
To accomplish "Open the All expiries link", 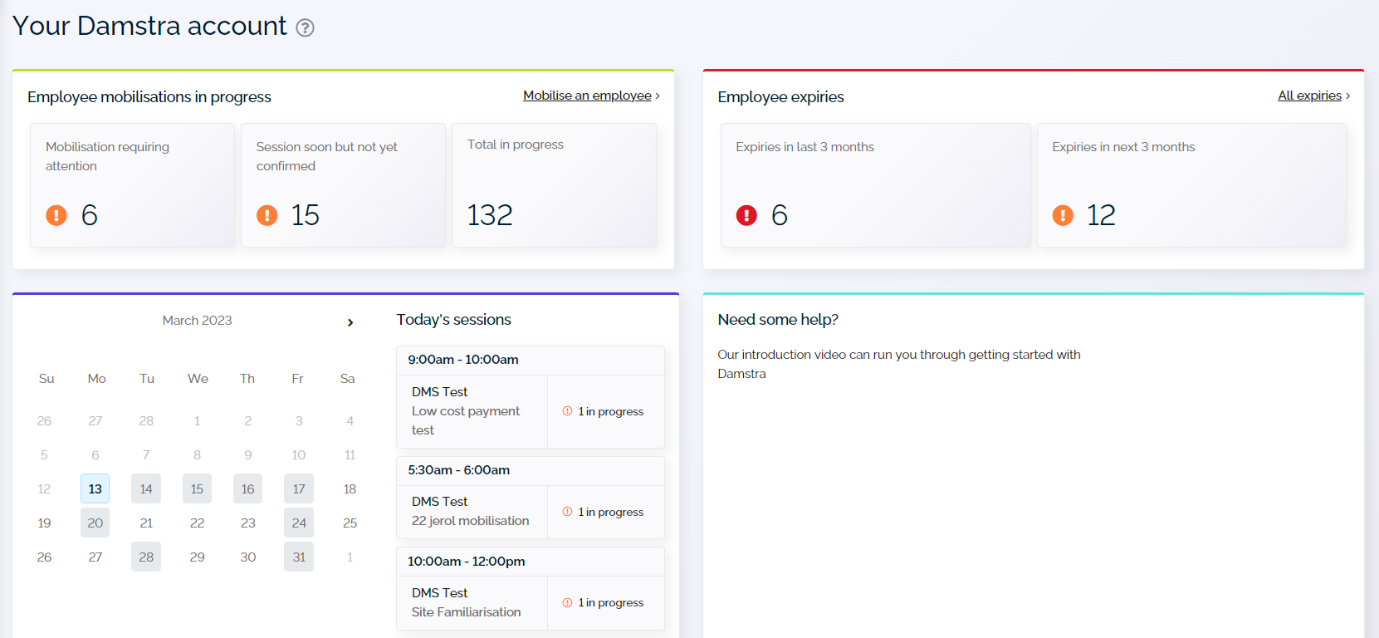I will pyautogui.click(x=1309, y=96).
